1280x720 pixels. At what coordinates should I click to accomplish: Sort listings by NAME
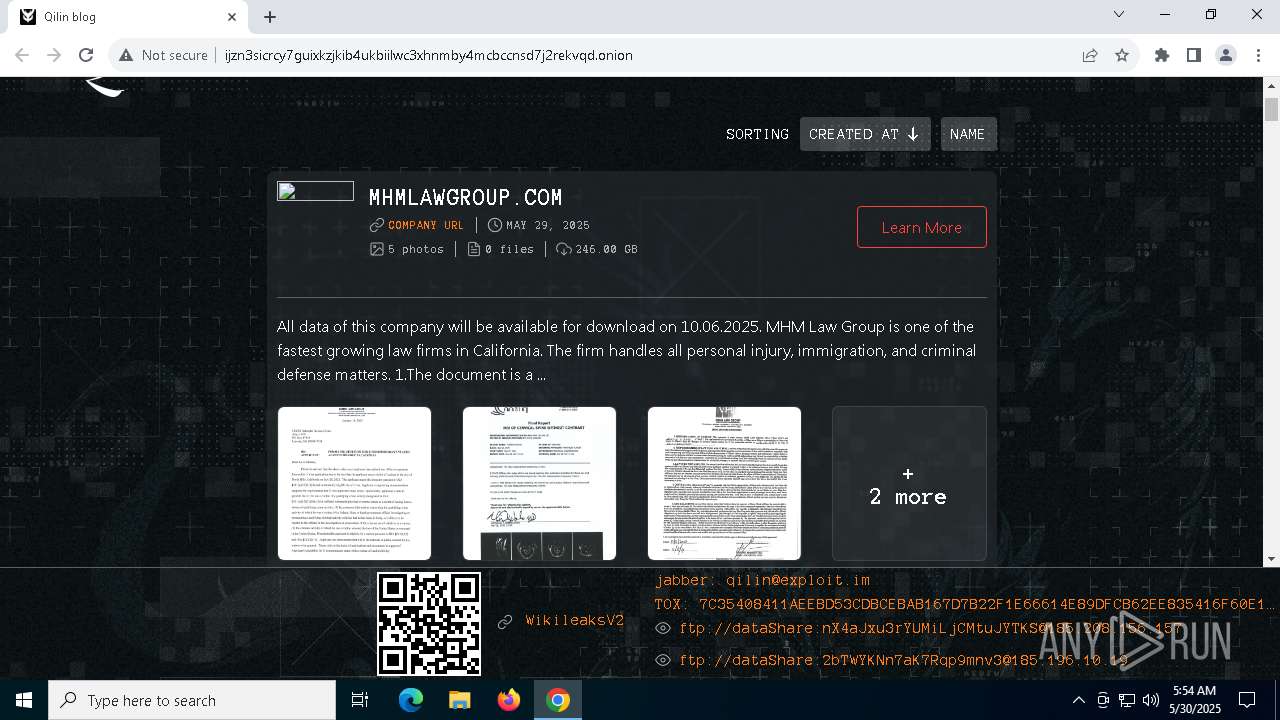tap(968, 134)
